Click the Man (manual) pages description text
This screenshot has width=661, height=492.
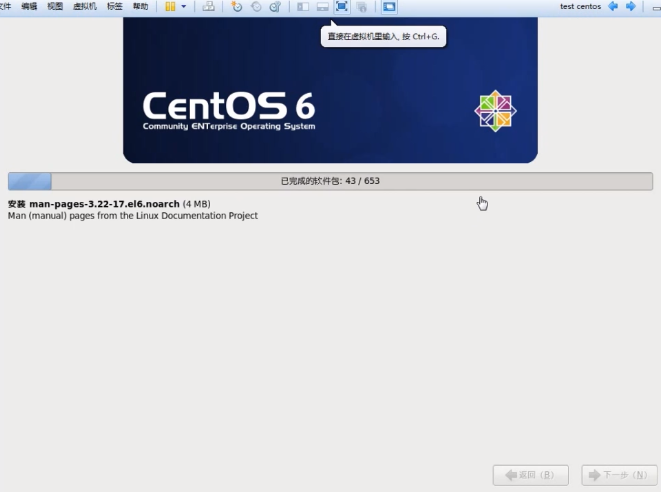coord(133,216)
